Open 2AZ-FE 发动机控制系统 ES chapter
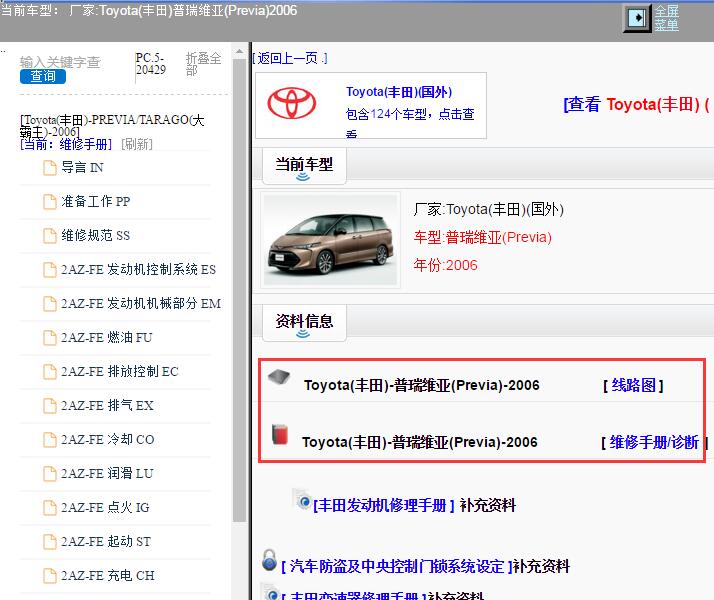 pyautogui.click(x=138, y=269)
